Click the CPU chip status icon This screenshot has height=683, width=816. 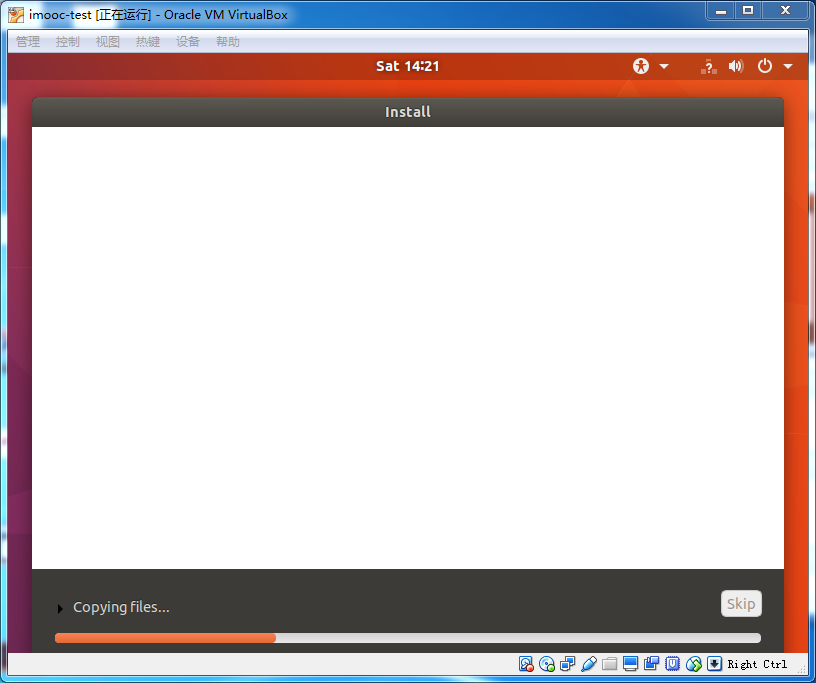672,664
